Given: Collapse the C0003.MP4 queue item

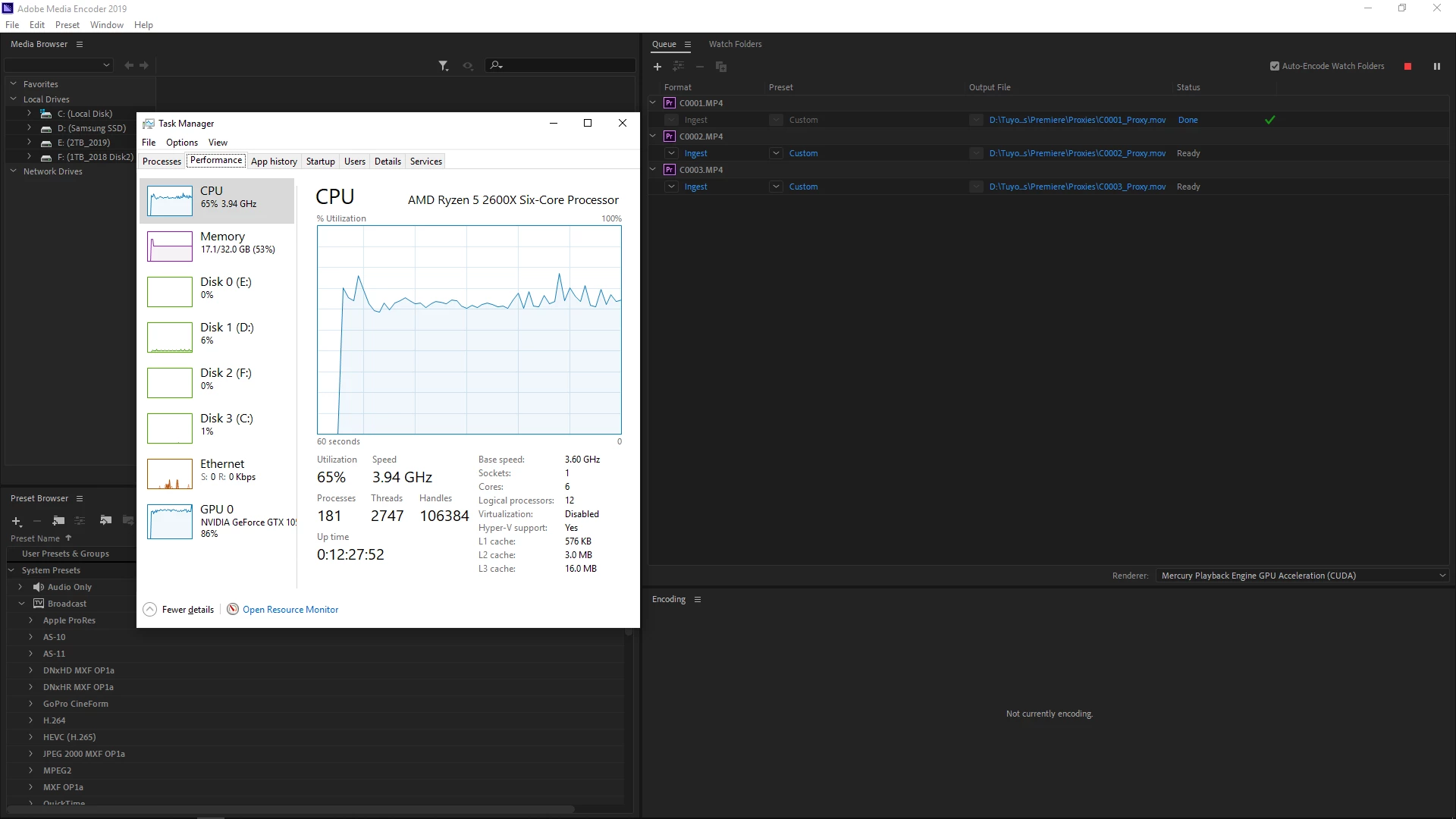Looking at the screenshot, I should [x=653, y=170].
